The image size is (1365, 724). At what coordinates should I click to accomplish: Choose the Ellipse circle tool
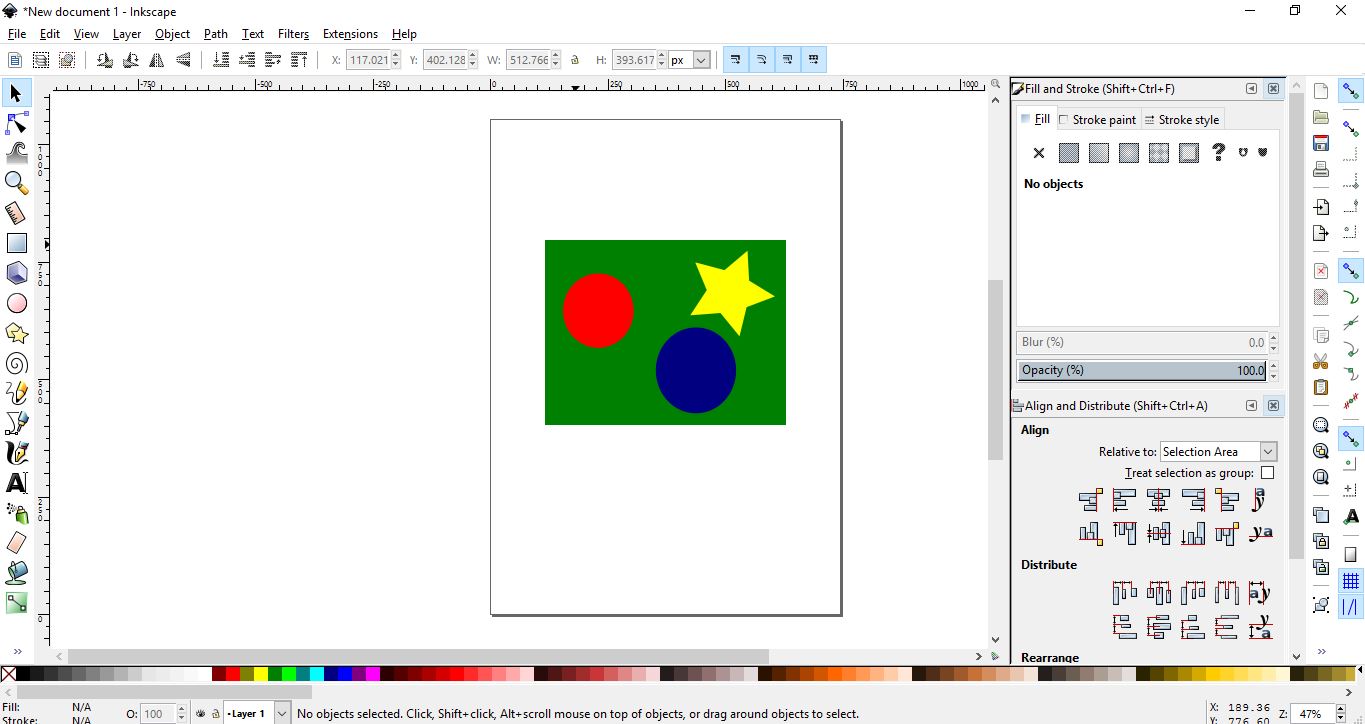tap(17, 303)
